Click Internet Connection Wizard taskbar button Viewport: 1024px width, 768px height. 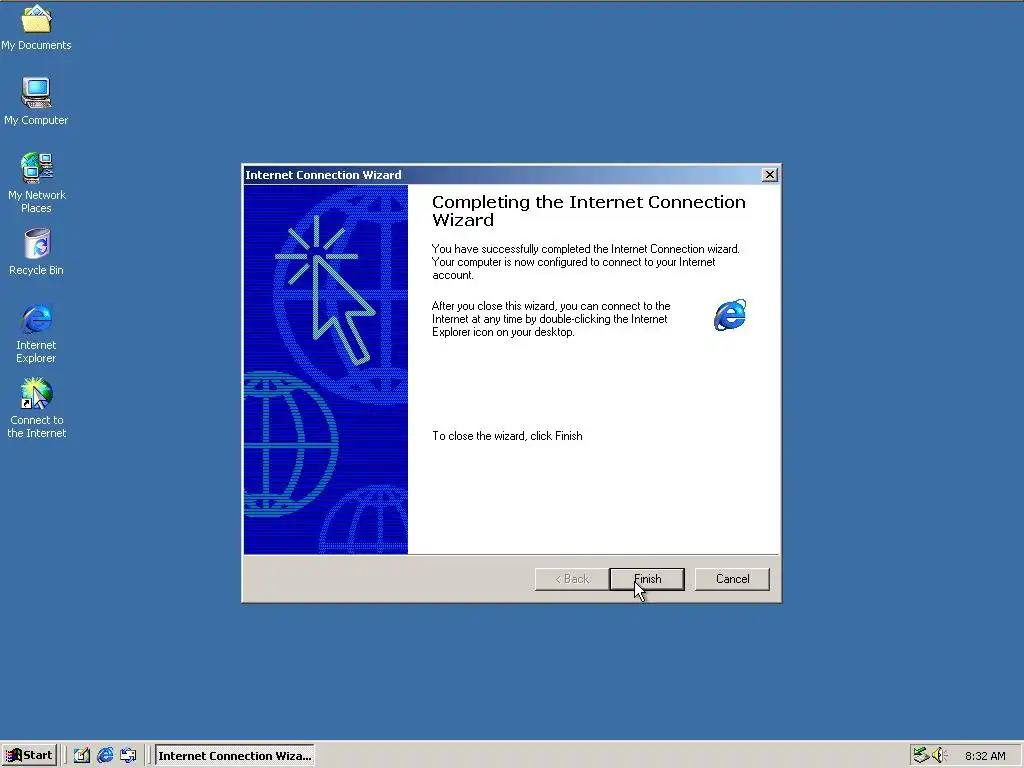click(x=234, y=756)
